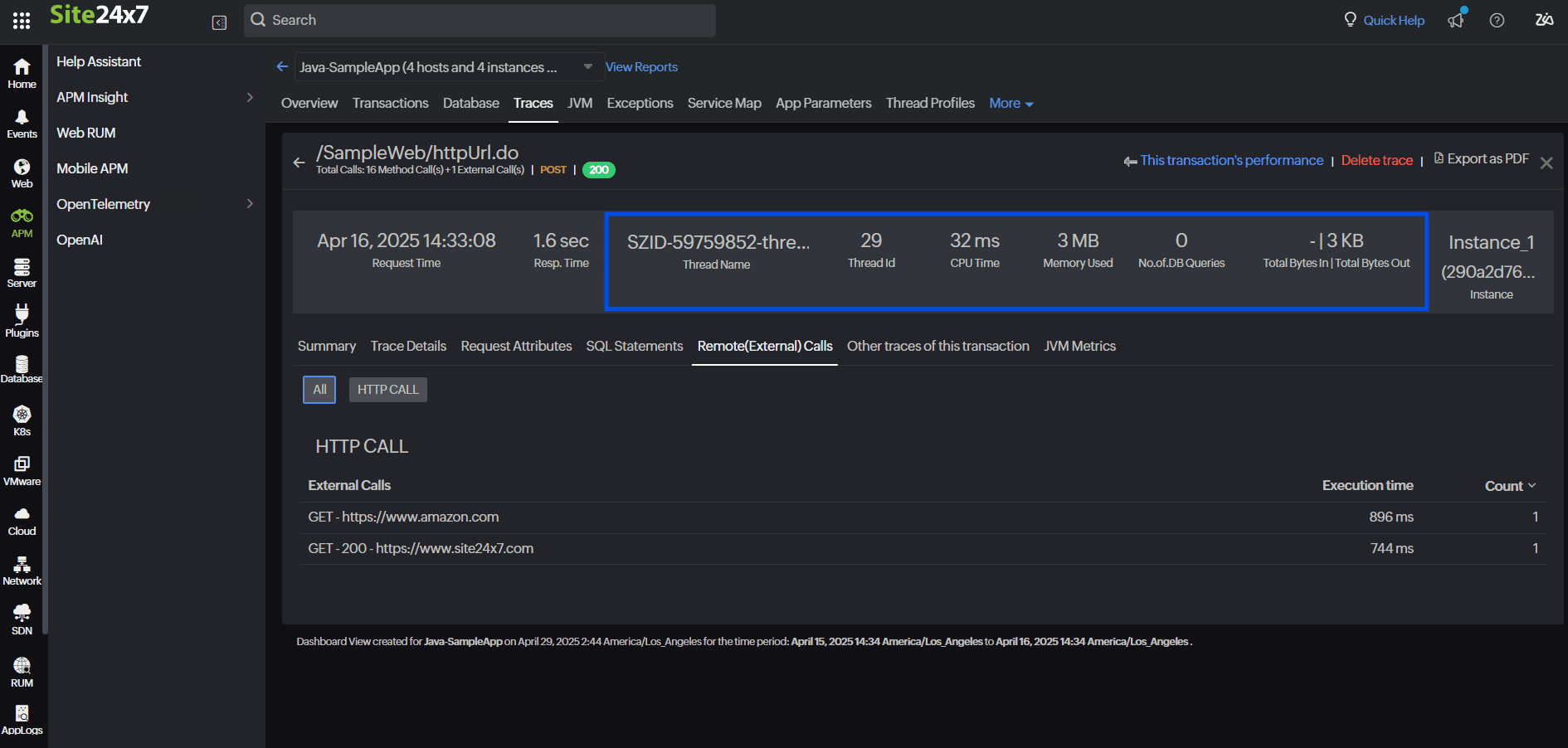Switch to the JVM Metrics tab
The width and height of the screenshot is (1568, 748).
[x=1079, y=346]
